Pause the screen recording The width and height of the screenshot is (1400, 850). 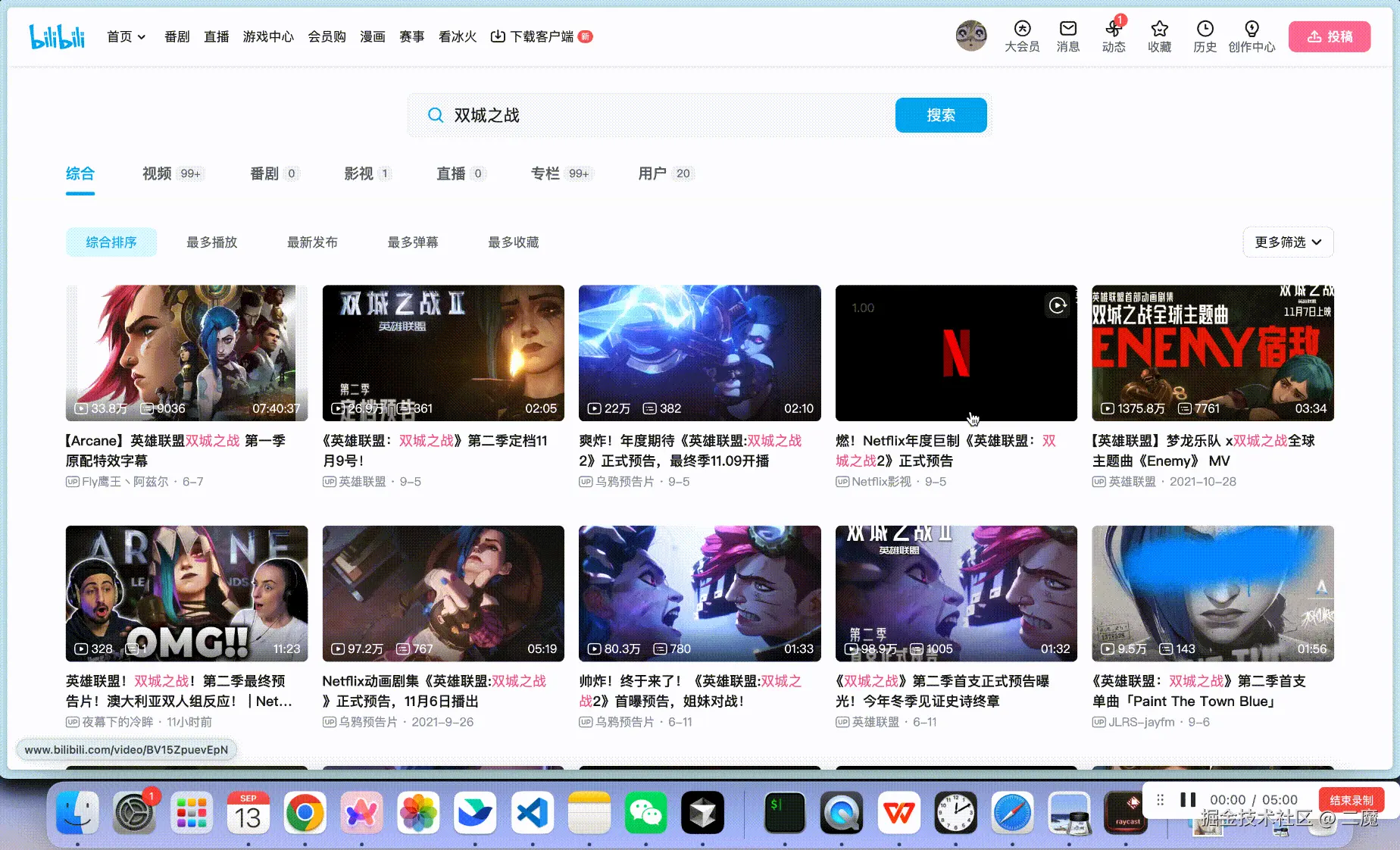[1188, 800]
